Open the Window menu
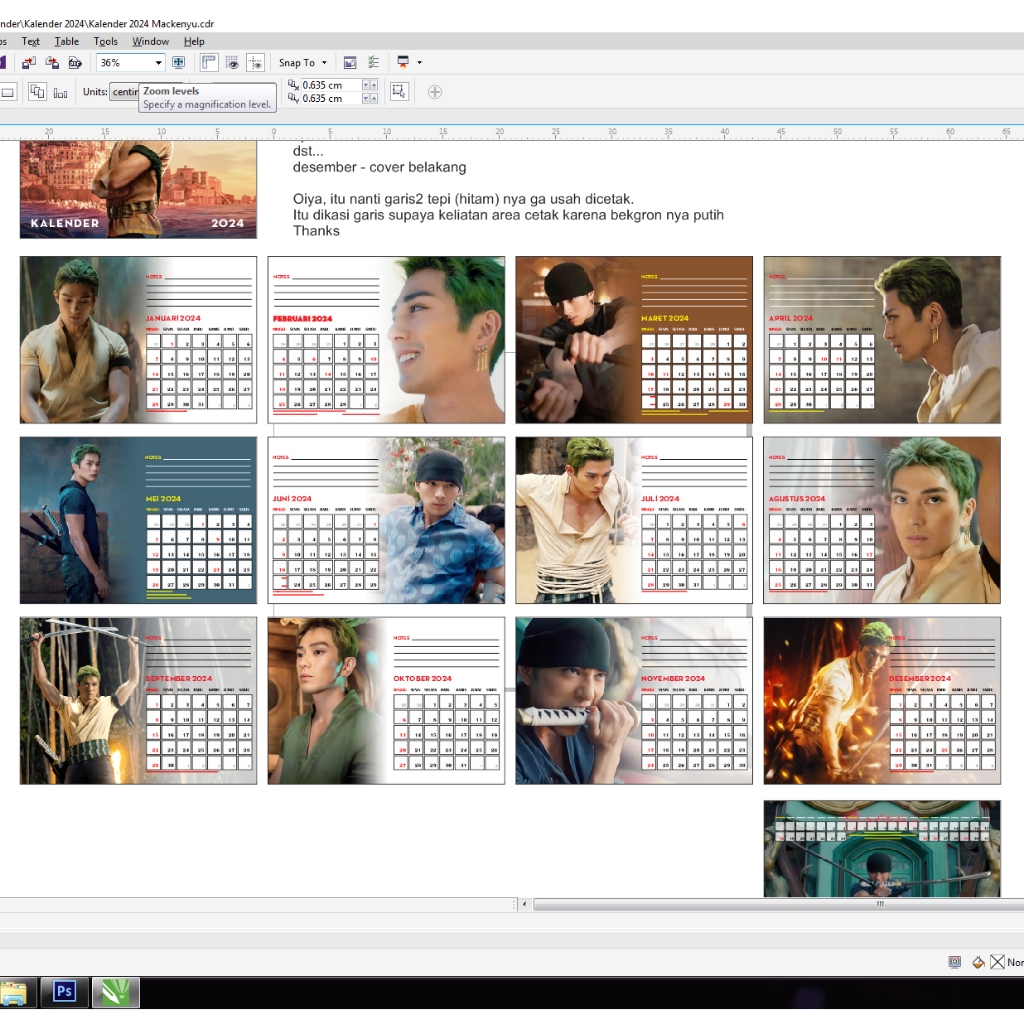The image size is (1024, 1024). tap(150, 41)
